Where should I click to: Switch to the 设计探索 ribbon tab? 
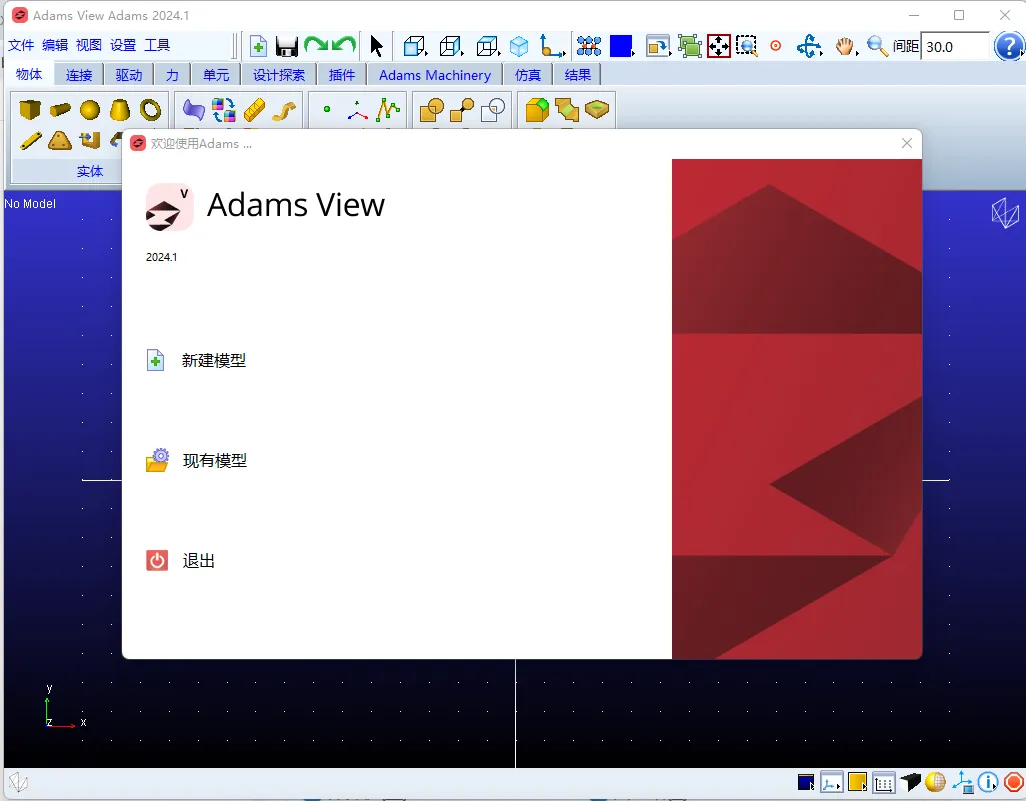point(279,75)
